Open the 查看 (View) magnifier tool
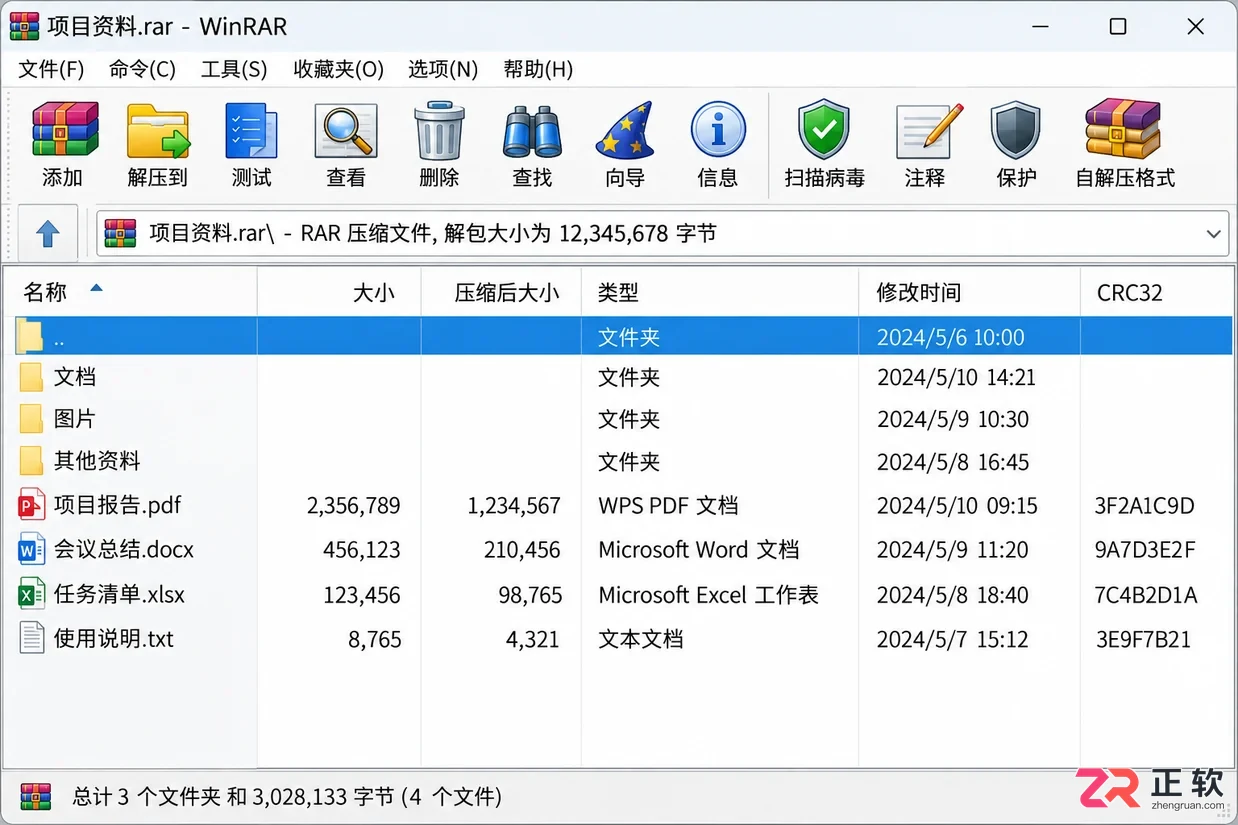This screenshot has width=1238, height=825. [346, 130]
